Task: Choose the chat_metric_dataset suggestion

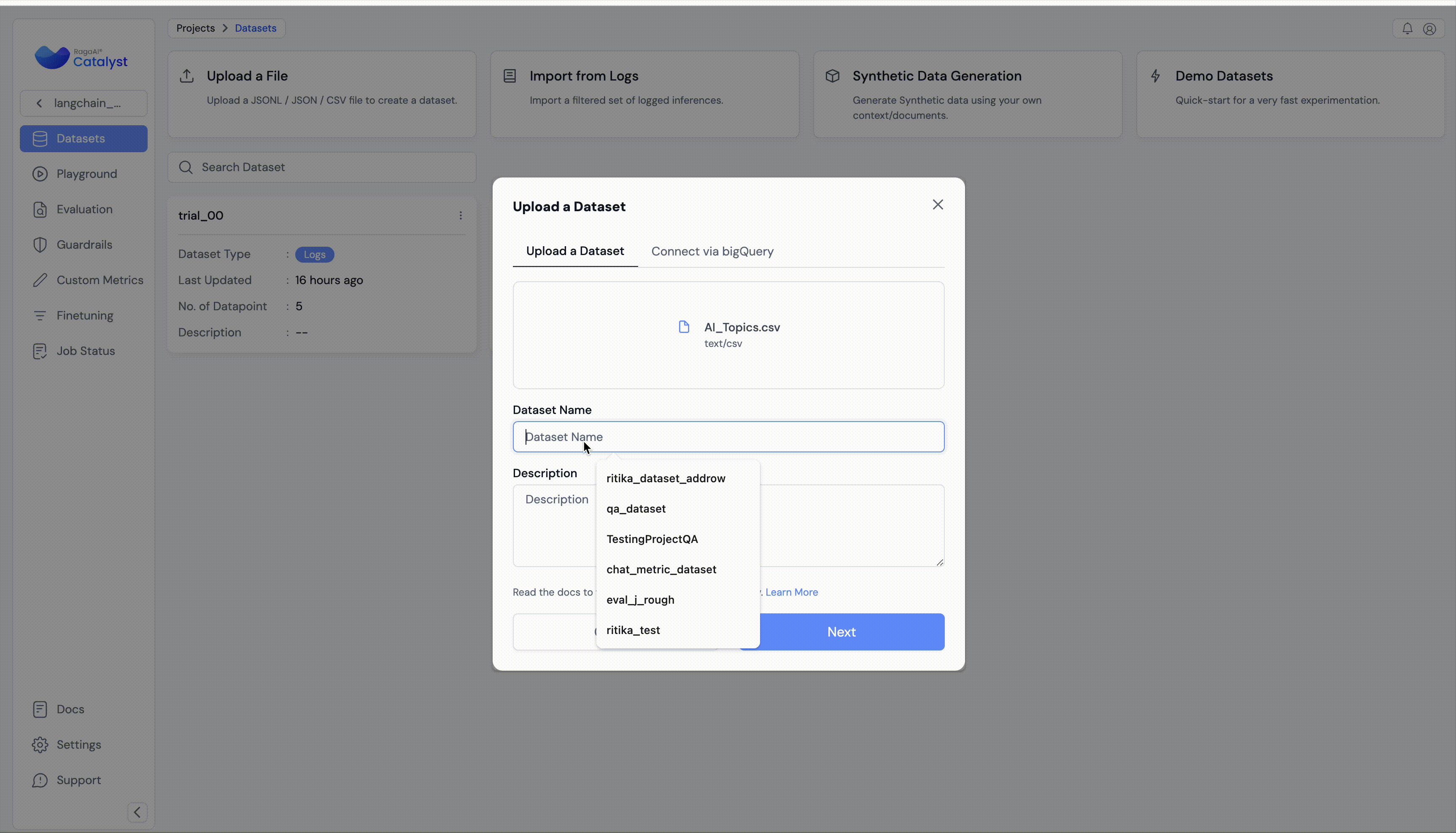Action: point(661,569)
